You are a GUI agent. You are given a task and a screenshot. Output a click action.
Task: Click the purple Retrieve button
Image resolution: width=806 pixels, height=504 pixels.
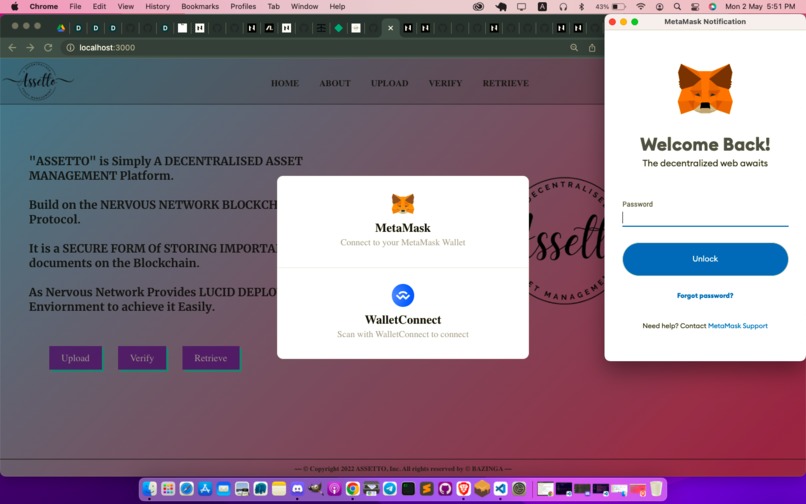pos(211,358)
